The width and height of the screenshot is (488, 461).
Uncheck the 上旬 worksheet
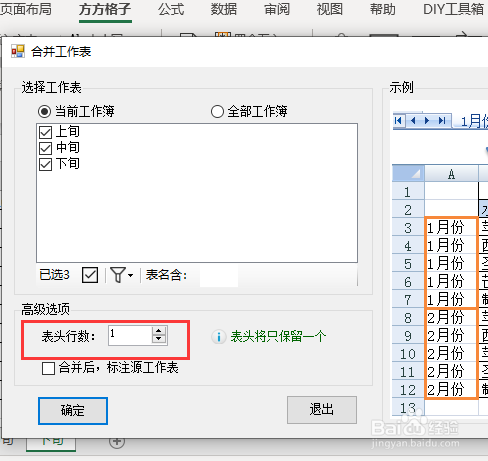(x=46, y=132)
